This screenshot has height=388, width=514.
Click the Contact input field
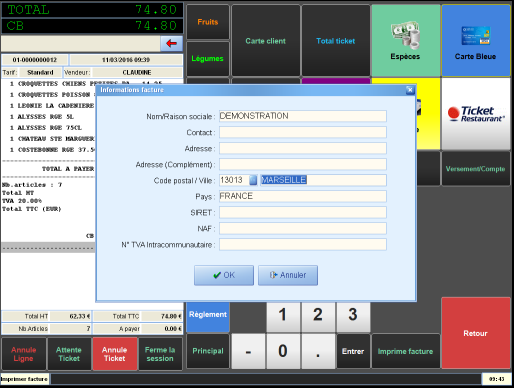click(x=303, y=132)
